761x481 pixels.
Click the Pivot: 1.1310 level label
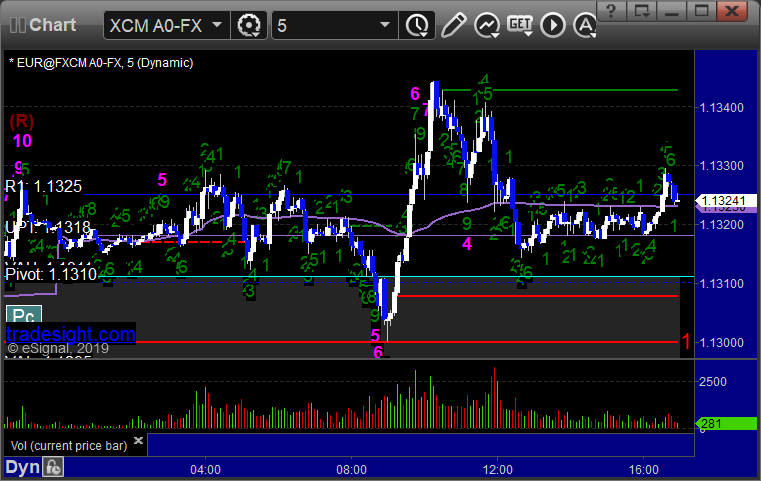[x=51, y=275]
